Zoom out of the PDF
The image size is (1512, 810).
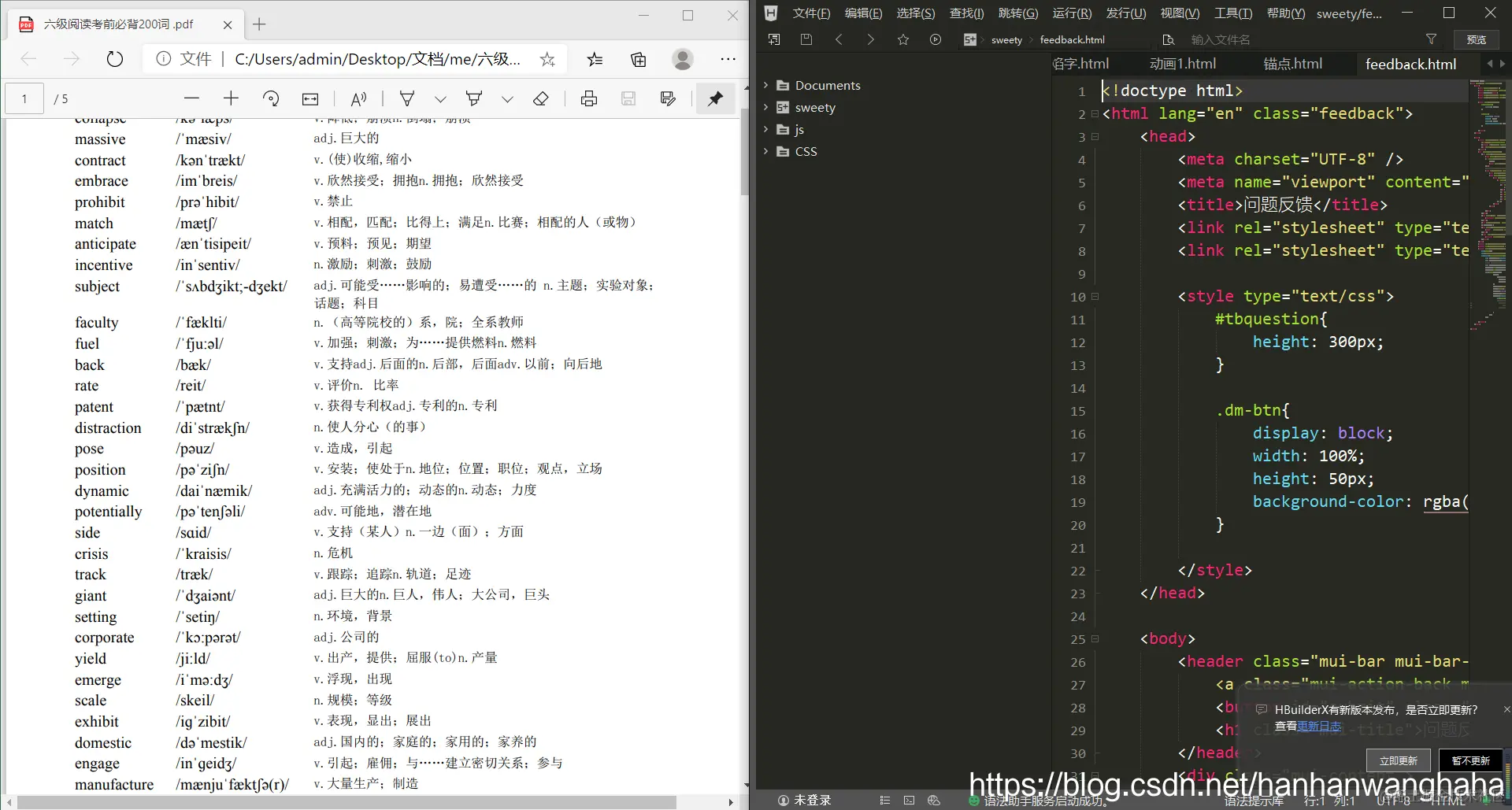tap(191, 98)
